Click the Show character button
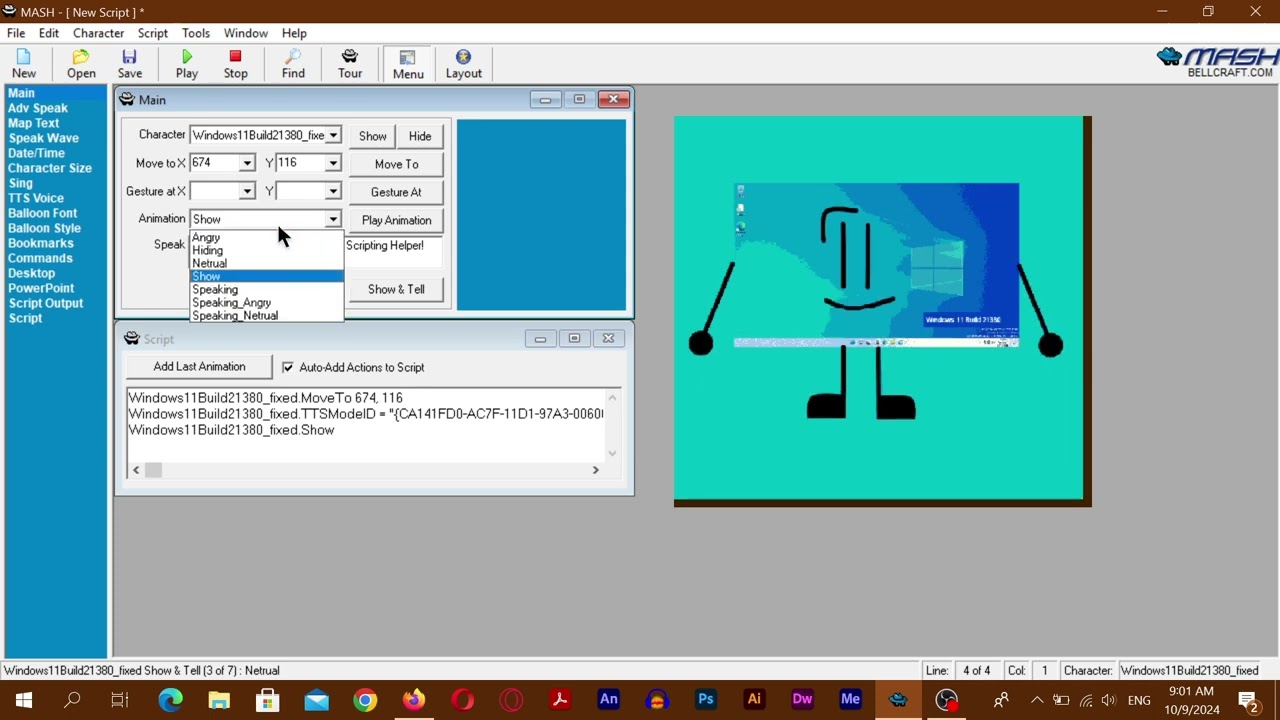 coord(372,136)
